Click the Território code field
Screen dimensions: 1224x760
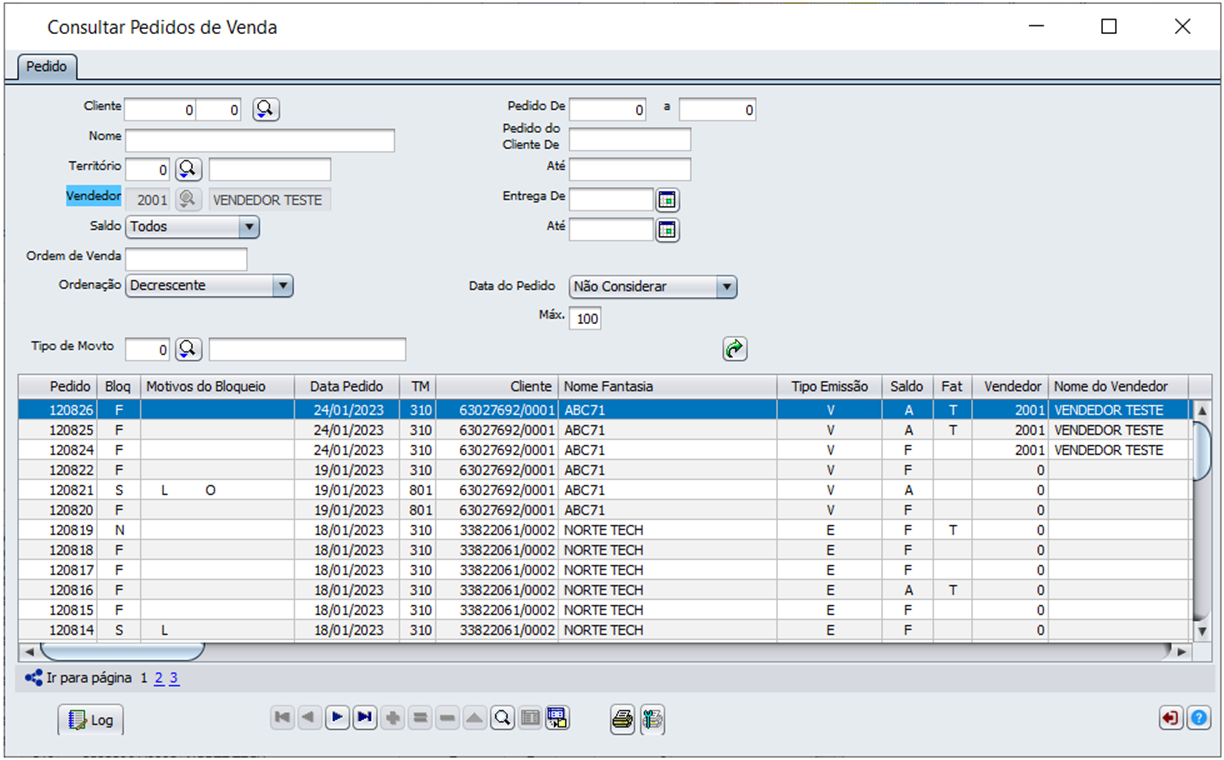[x=148, y=170]
